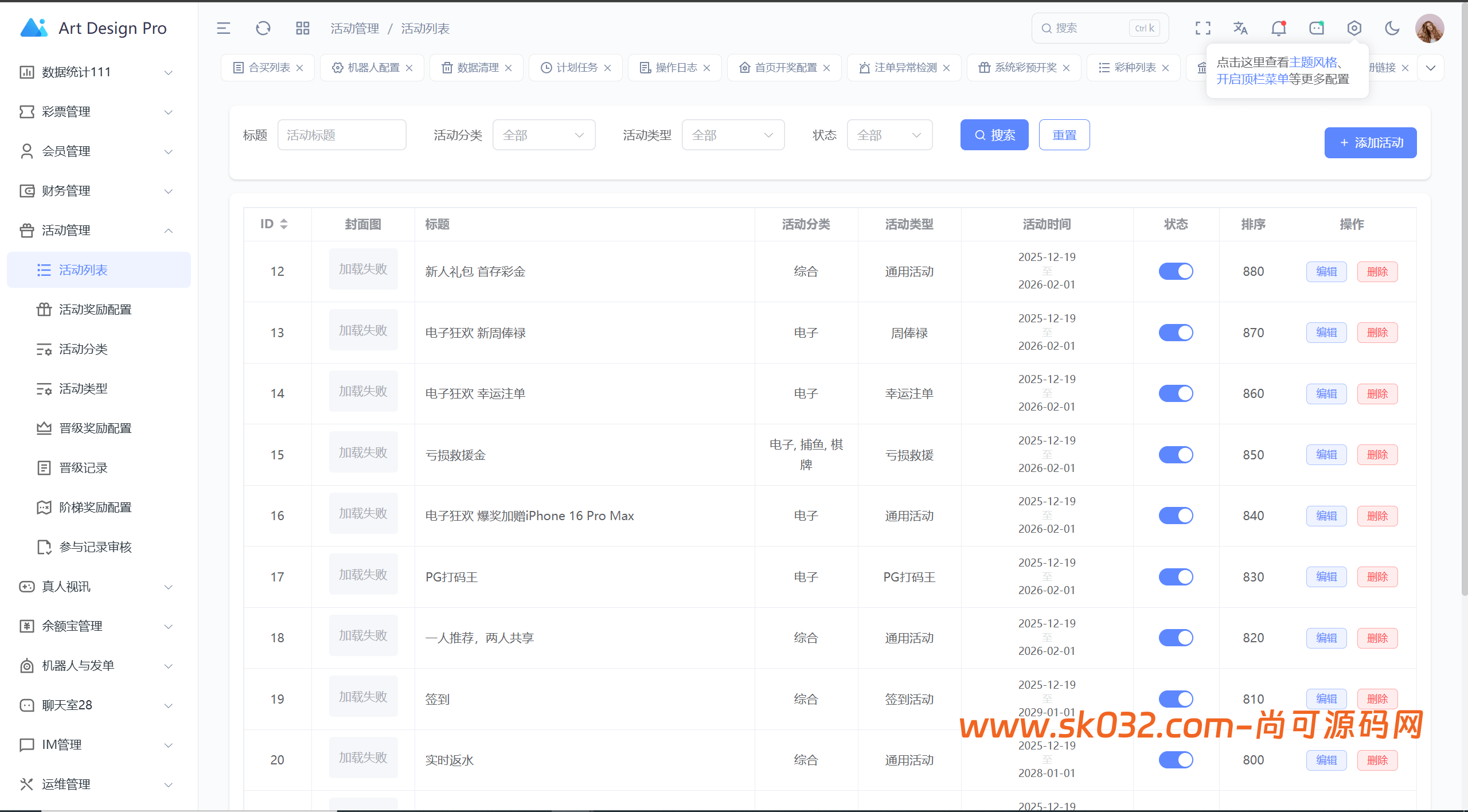
Task: Turn off the 签到 activity status switch
Action: coord(1176,698)
